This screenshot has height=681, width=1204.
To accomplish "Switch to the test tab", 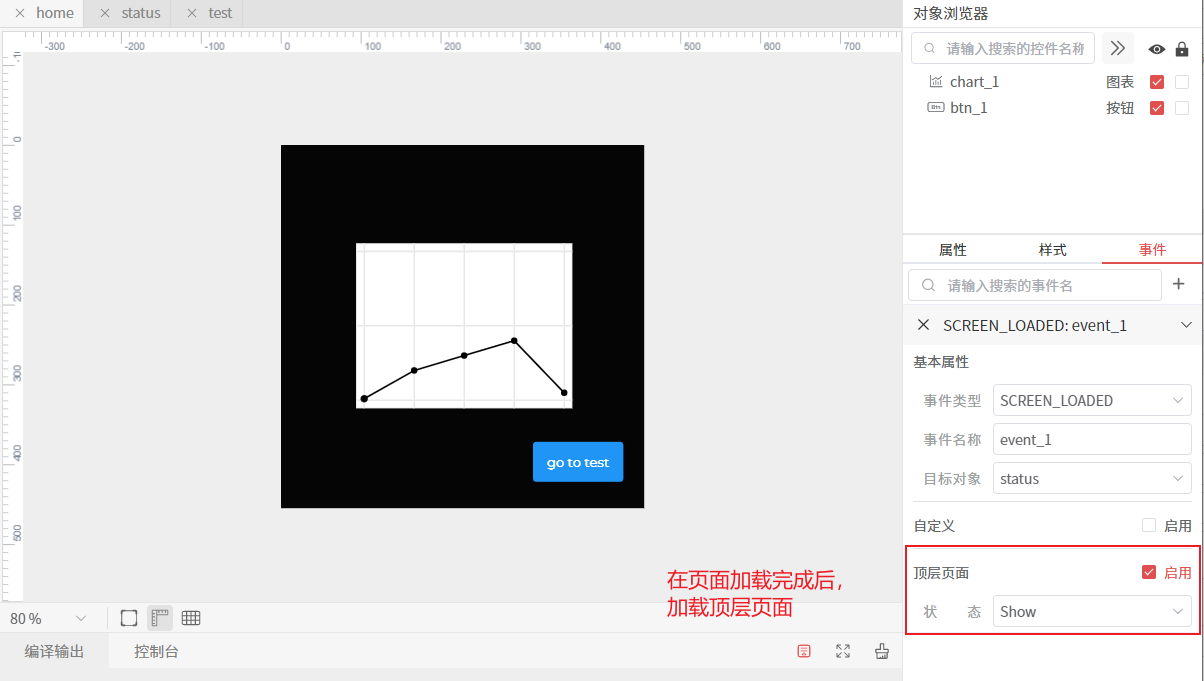I will click(220, 13).
